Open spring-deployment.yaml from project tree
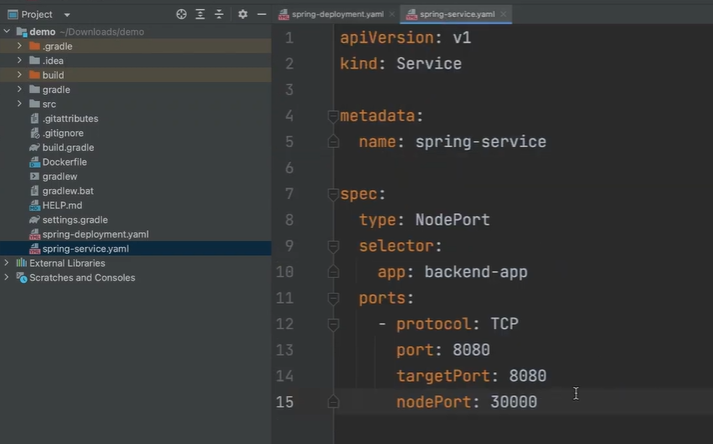 pos(95,234)
